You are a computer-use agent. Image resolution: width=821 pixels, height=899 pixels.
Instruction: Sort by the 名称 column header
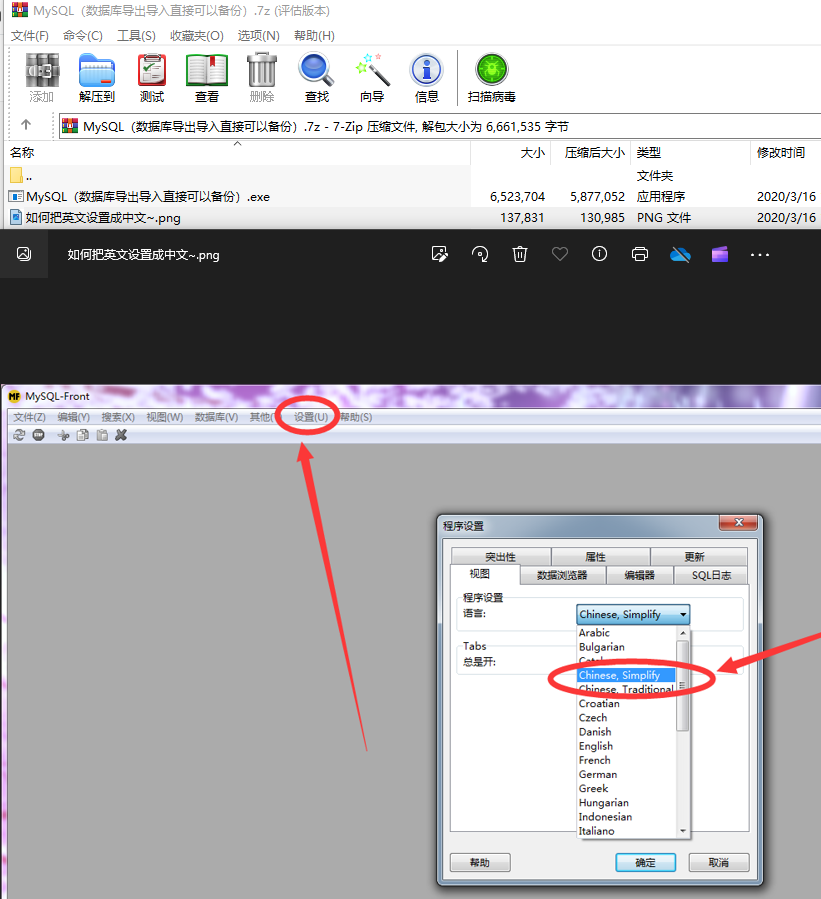coord(237,153)
